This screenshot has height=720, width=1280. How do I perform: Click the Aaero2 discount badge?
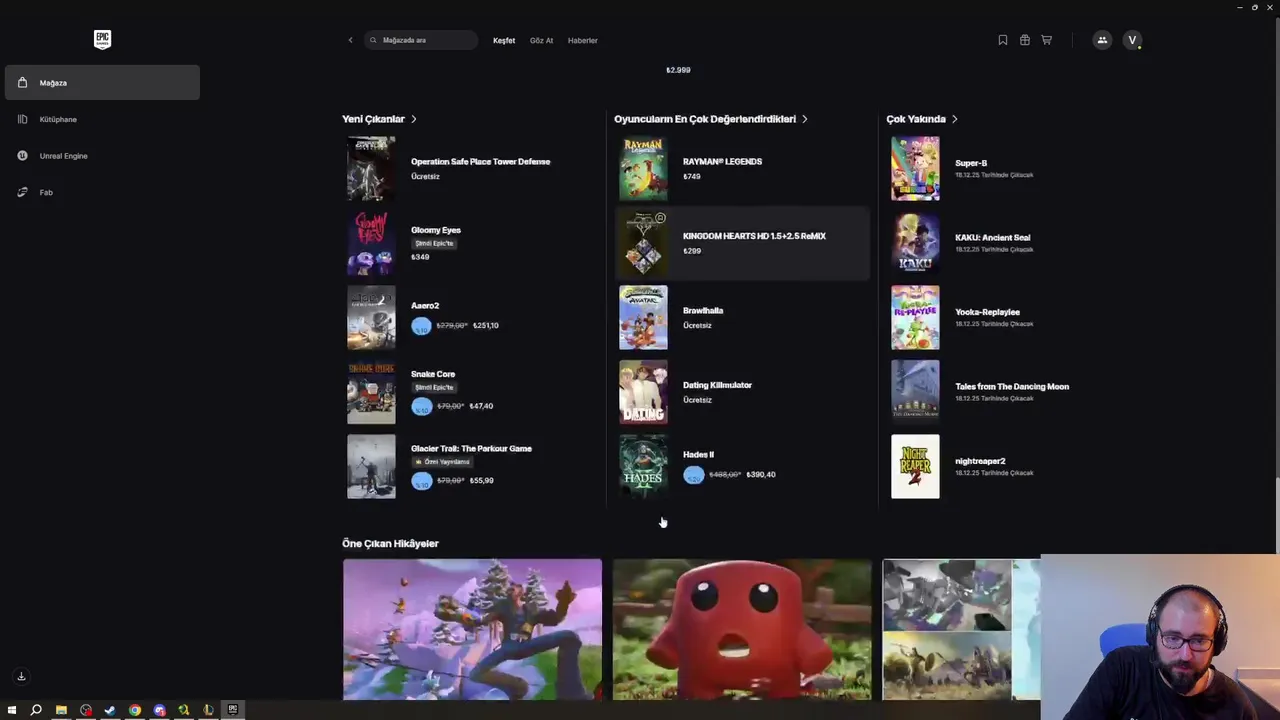(421, 326)
